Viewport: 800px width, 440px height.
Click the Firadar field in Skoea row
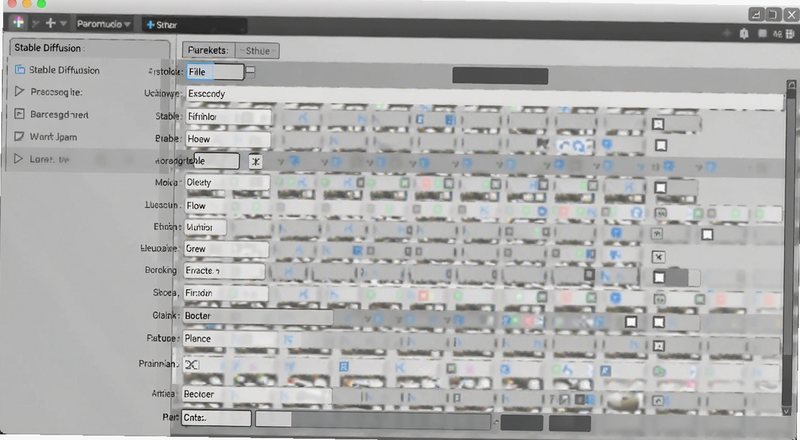point(226,293)
